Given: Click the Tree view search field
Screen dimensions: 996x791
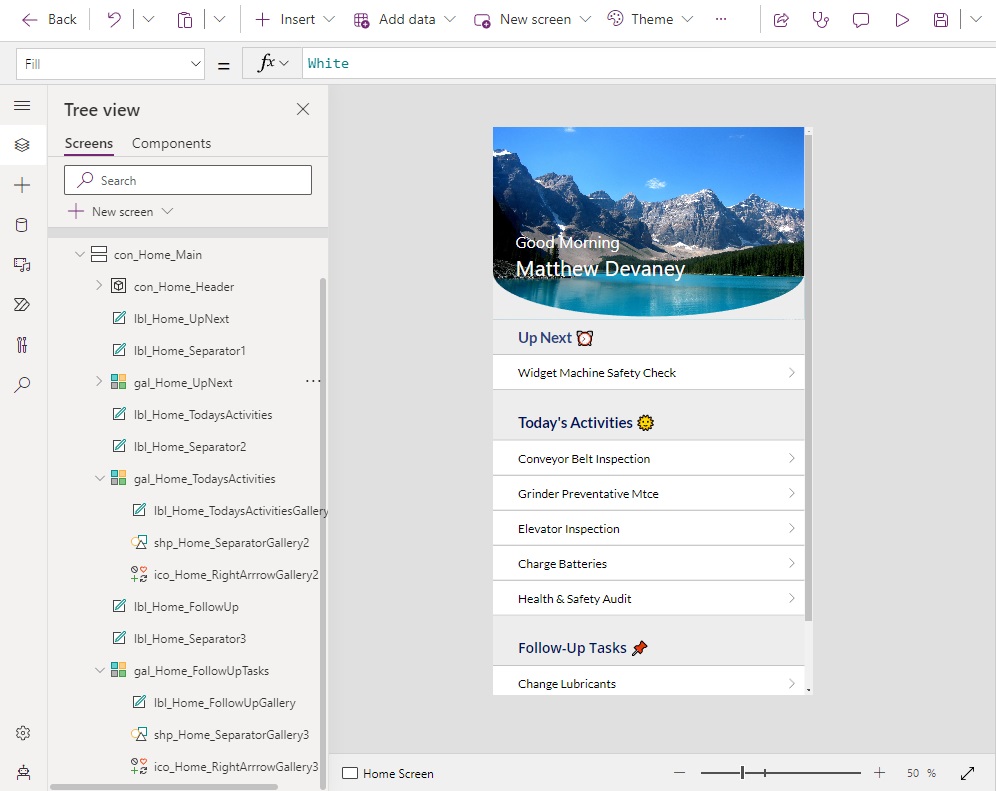Looking at the screenshot, I should coord(188,180).
